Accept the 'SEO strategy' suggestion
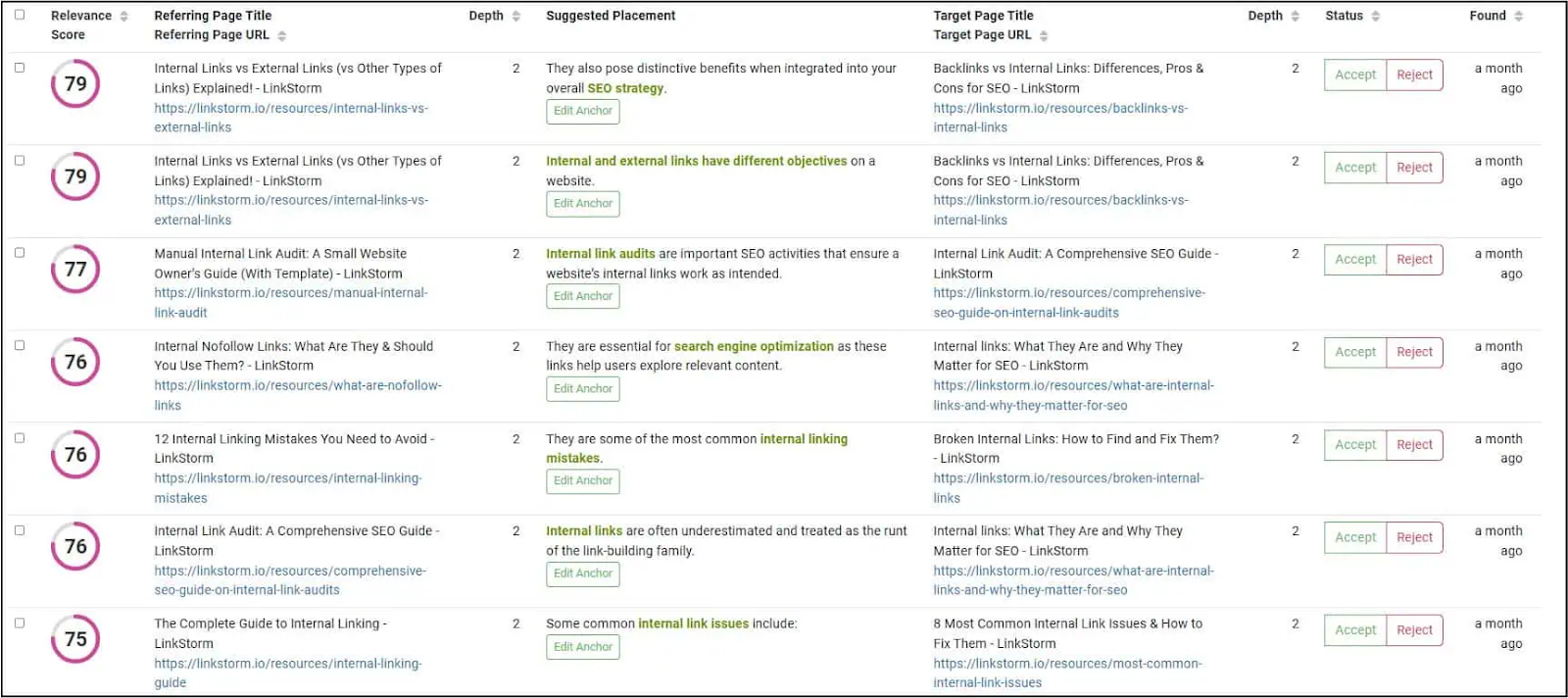Viewport: 1568px width, 698px height. click(1355, 75)
